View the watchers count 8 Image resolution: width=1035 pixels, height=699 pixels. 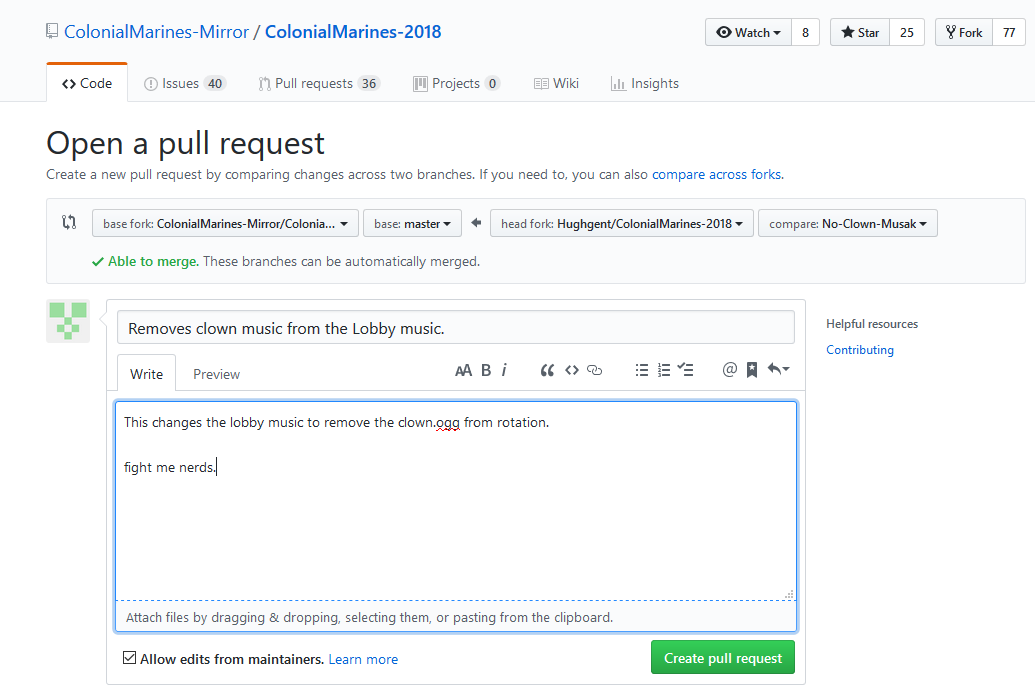[x=805, y=32]
